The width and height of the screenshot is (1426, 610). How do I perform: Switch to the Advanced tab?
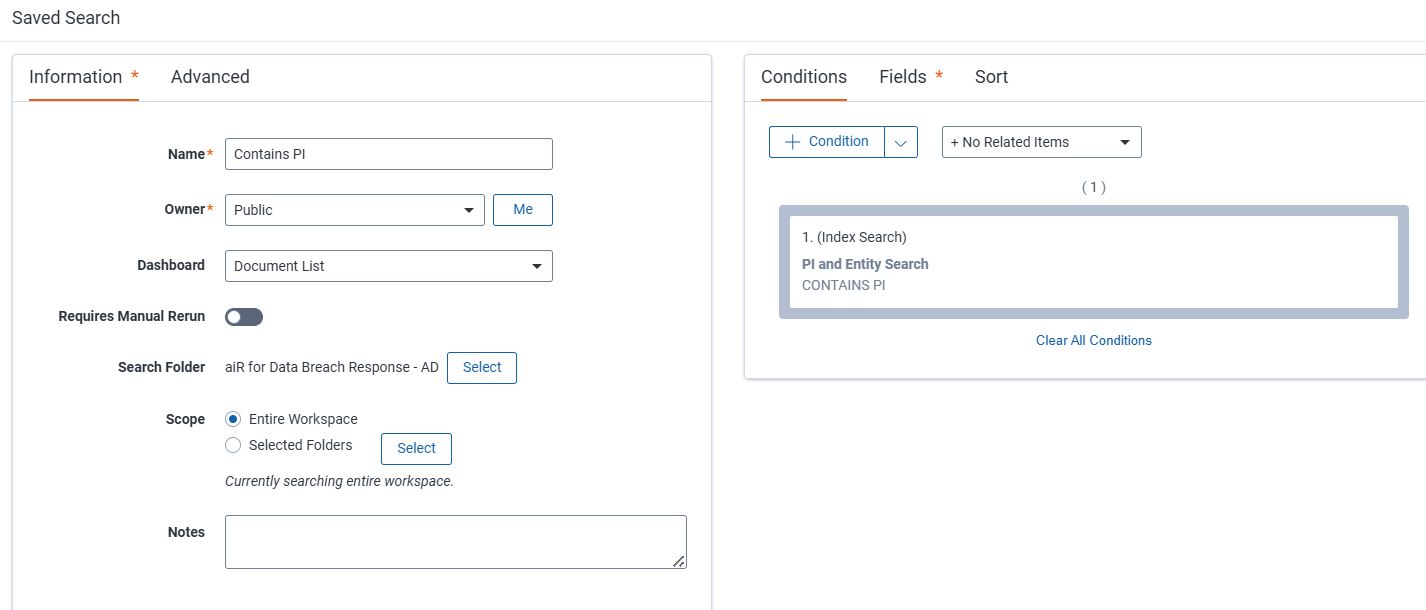tap(210, 76)
